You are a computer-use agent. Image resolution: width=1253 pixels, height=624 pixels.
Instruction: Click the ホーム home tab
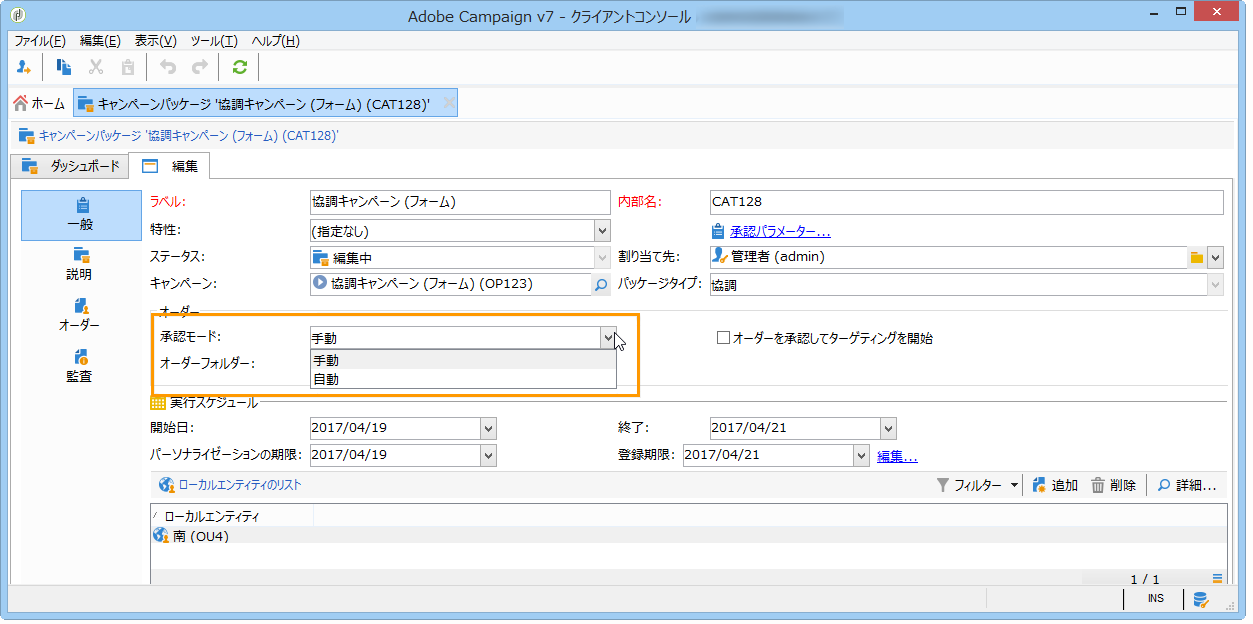(x=39, y=104)
